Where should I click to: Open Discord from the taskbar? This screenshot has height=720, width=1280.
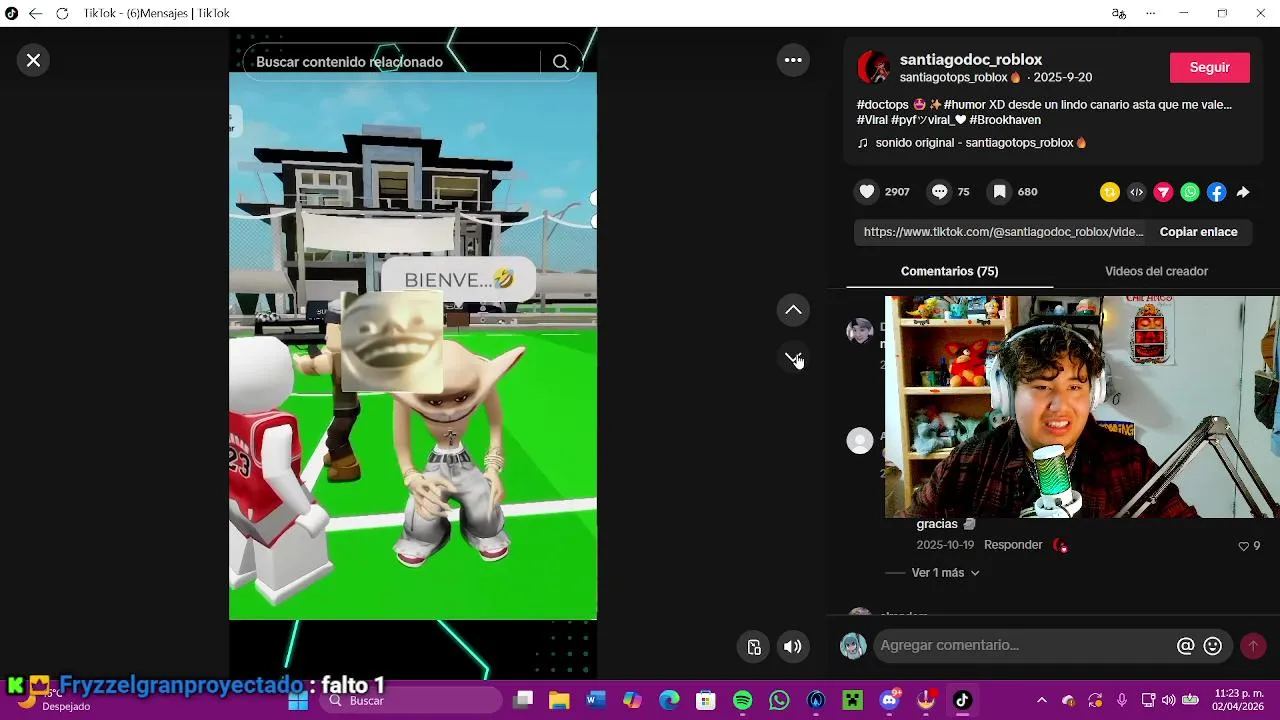point(889,701)
